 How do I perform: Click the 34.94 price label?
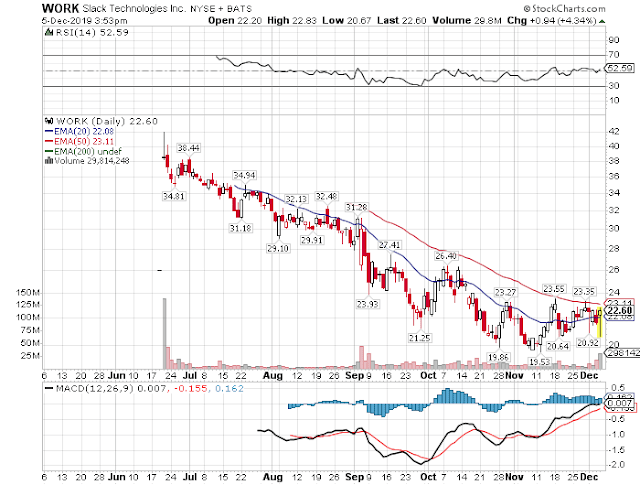(x=244, y=175)
